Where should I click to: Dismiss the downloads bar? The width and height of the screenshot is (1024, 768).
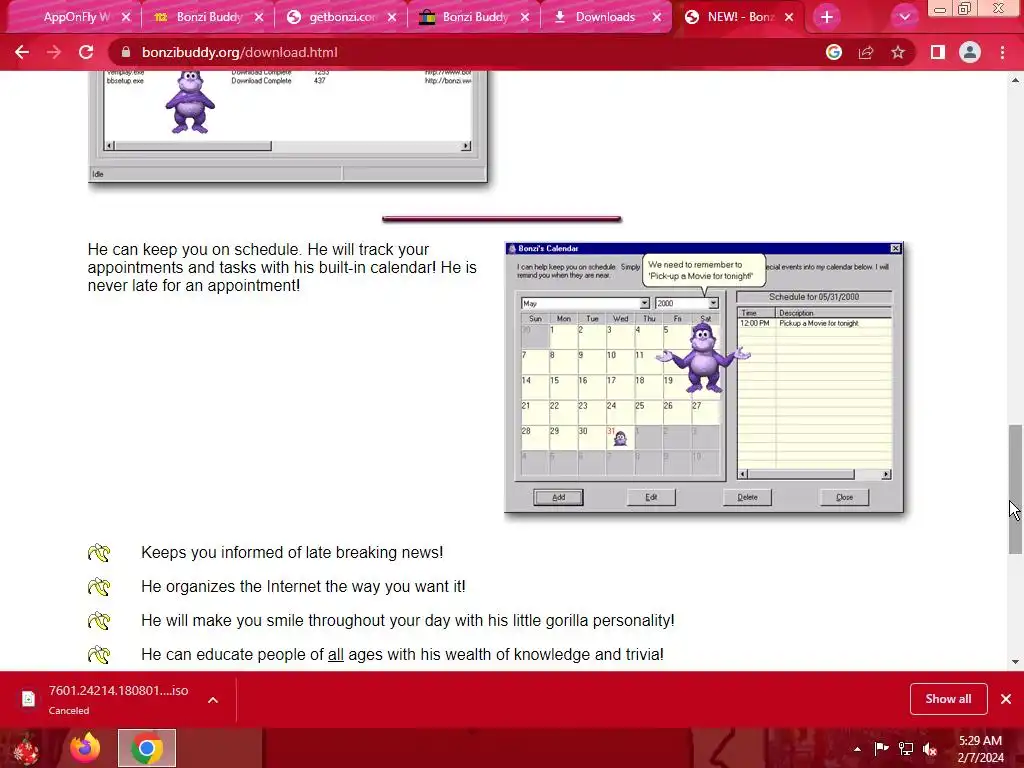click(x=1006, y=699)
